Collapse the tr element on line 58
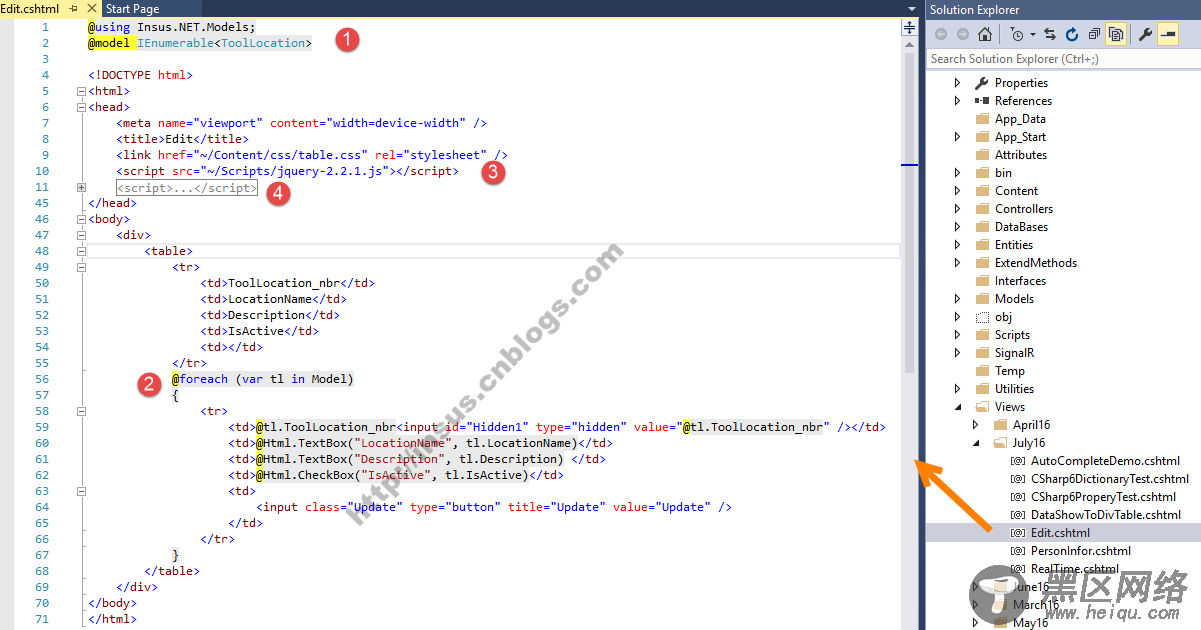 (81, 411)
